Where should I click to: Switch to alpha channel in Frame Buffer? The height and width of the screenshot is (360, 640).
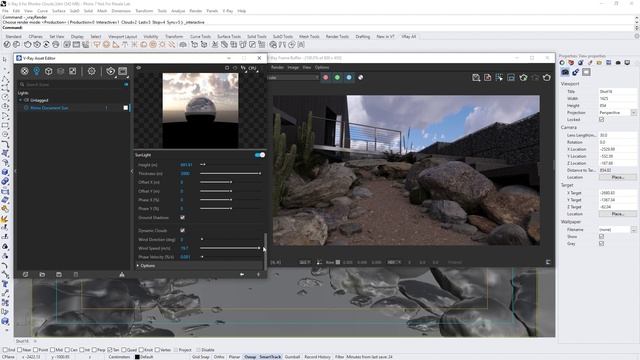click(361, 77)
